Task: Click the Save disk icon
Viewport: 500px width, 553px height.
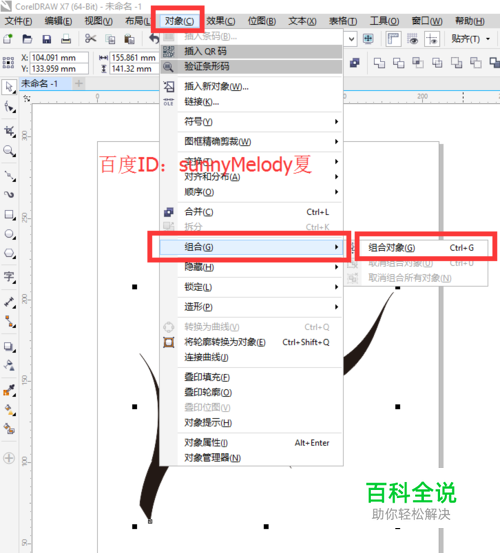Action: pyautogui.click(x=47, y=39)
